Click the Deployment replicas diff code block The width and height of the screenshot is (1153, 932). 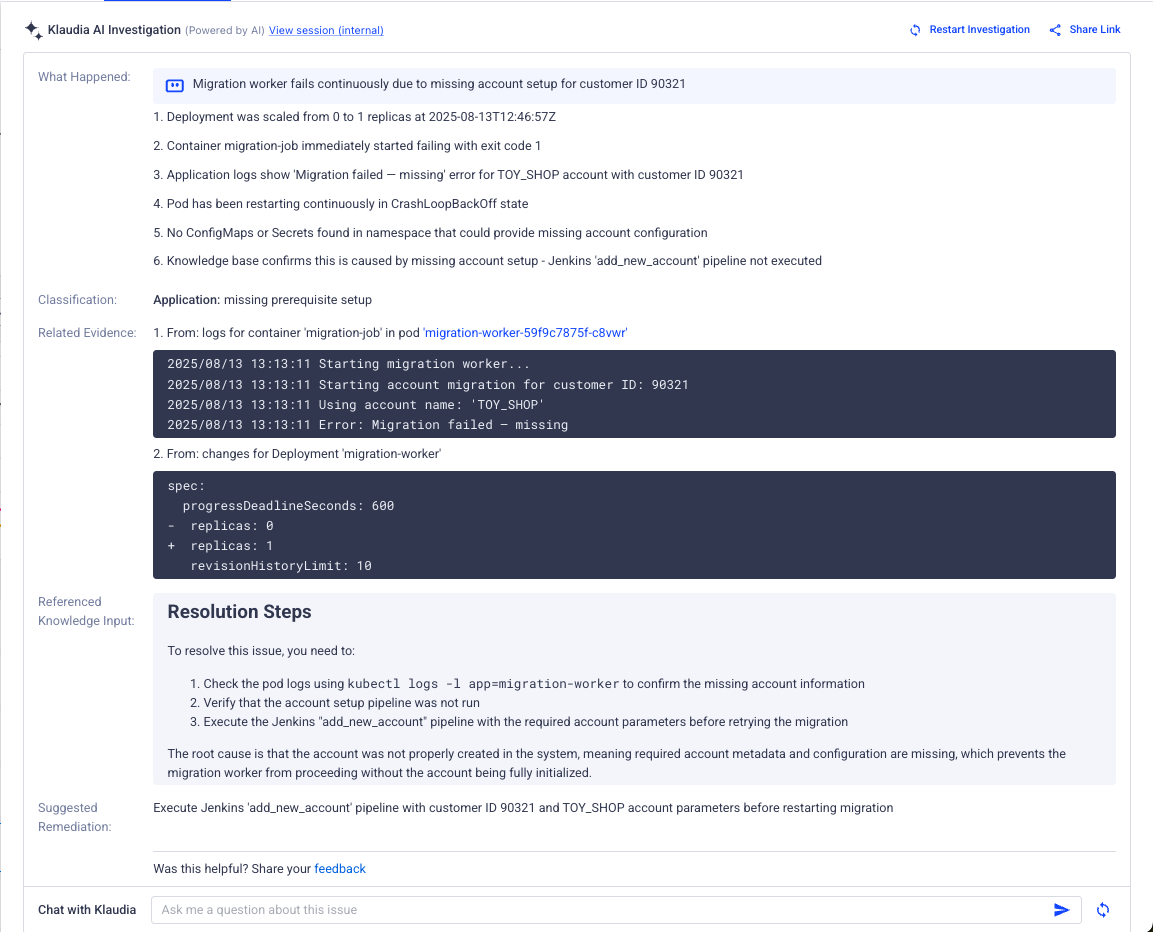[x=634, y=525]
